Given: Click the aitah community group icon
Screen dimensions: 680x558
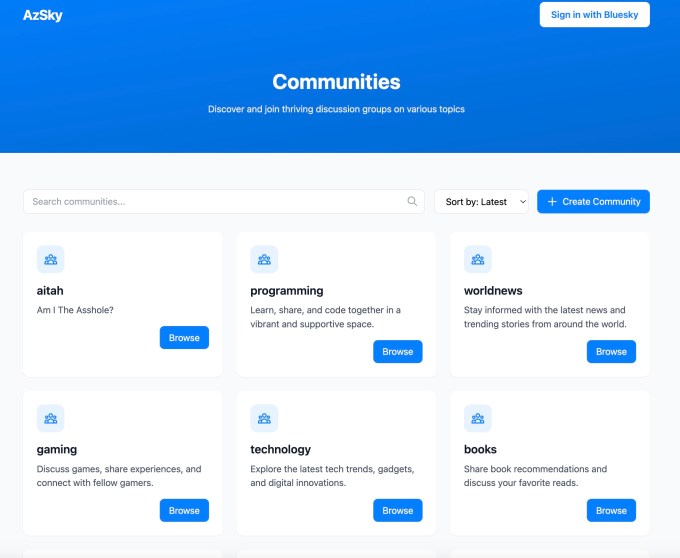Looking at the screenshot, I should coord(51,259).
